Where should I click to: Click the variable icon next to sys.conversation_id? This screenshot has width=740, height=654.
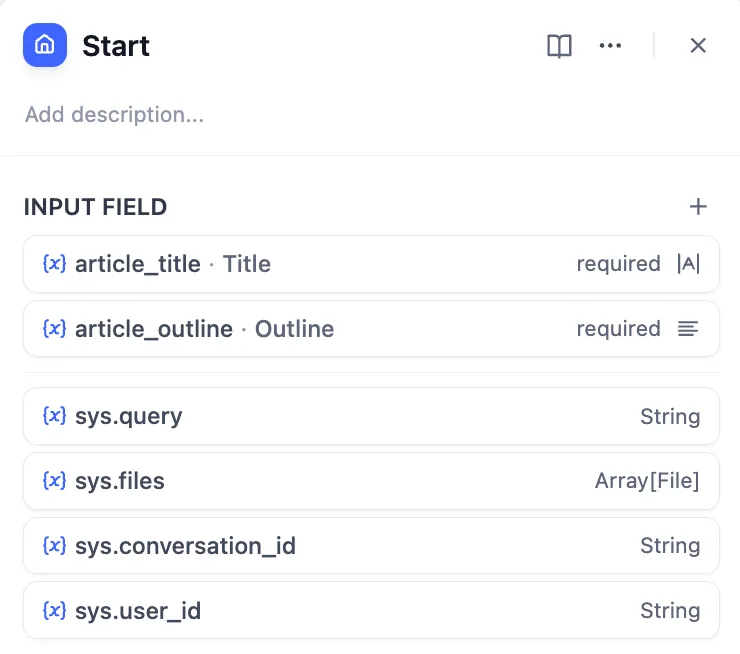pos(55,546)
